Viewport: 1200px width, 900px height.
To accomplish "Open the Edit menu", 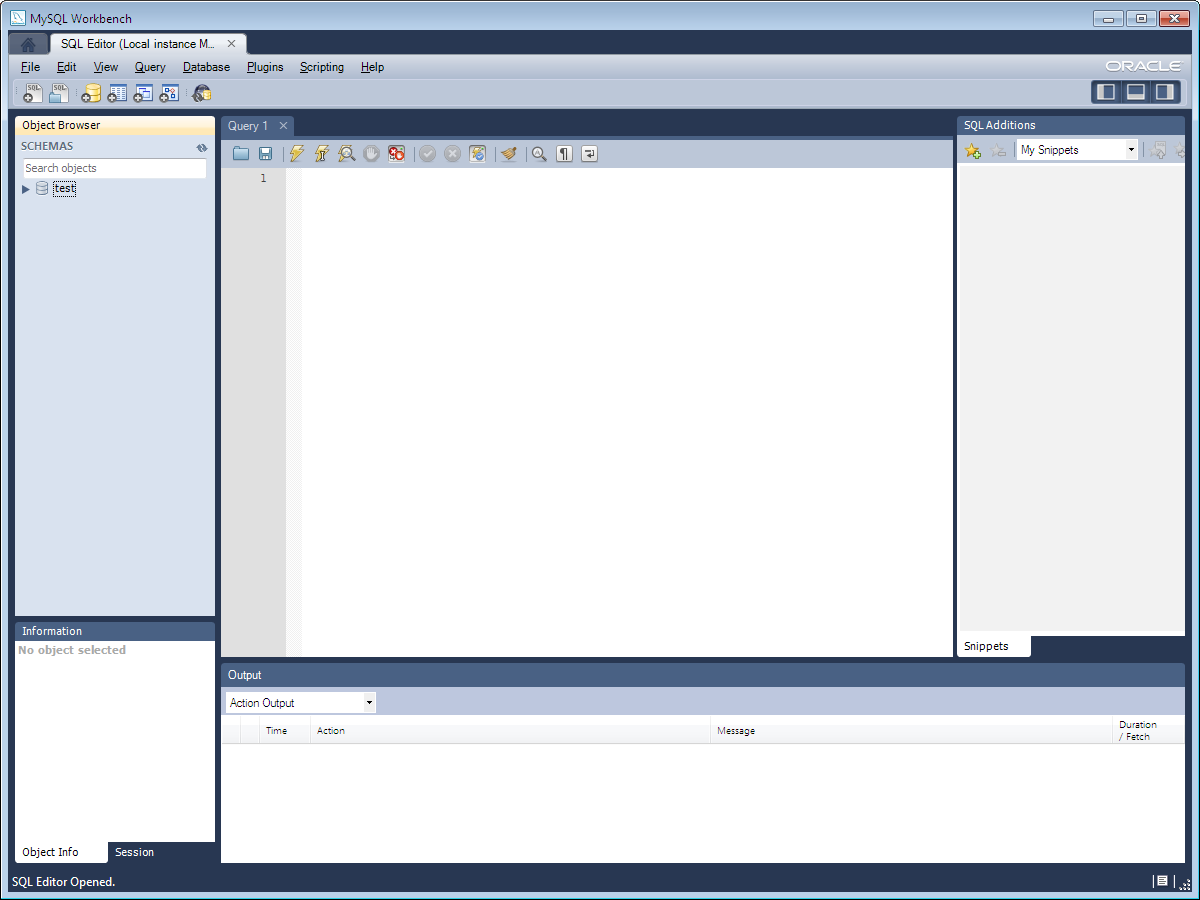I will tap(66, 67).
